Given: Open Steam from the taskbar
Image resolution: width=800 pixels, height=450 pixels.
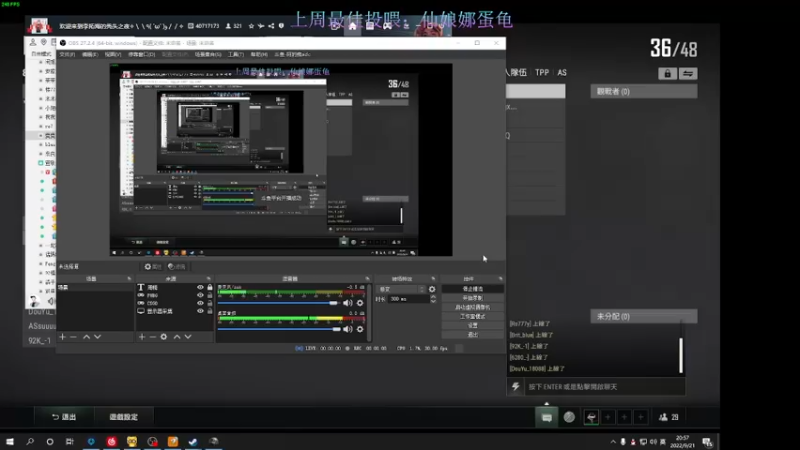Looking at the screenshot, I should click(193, 442).
